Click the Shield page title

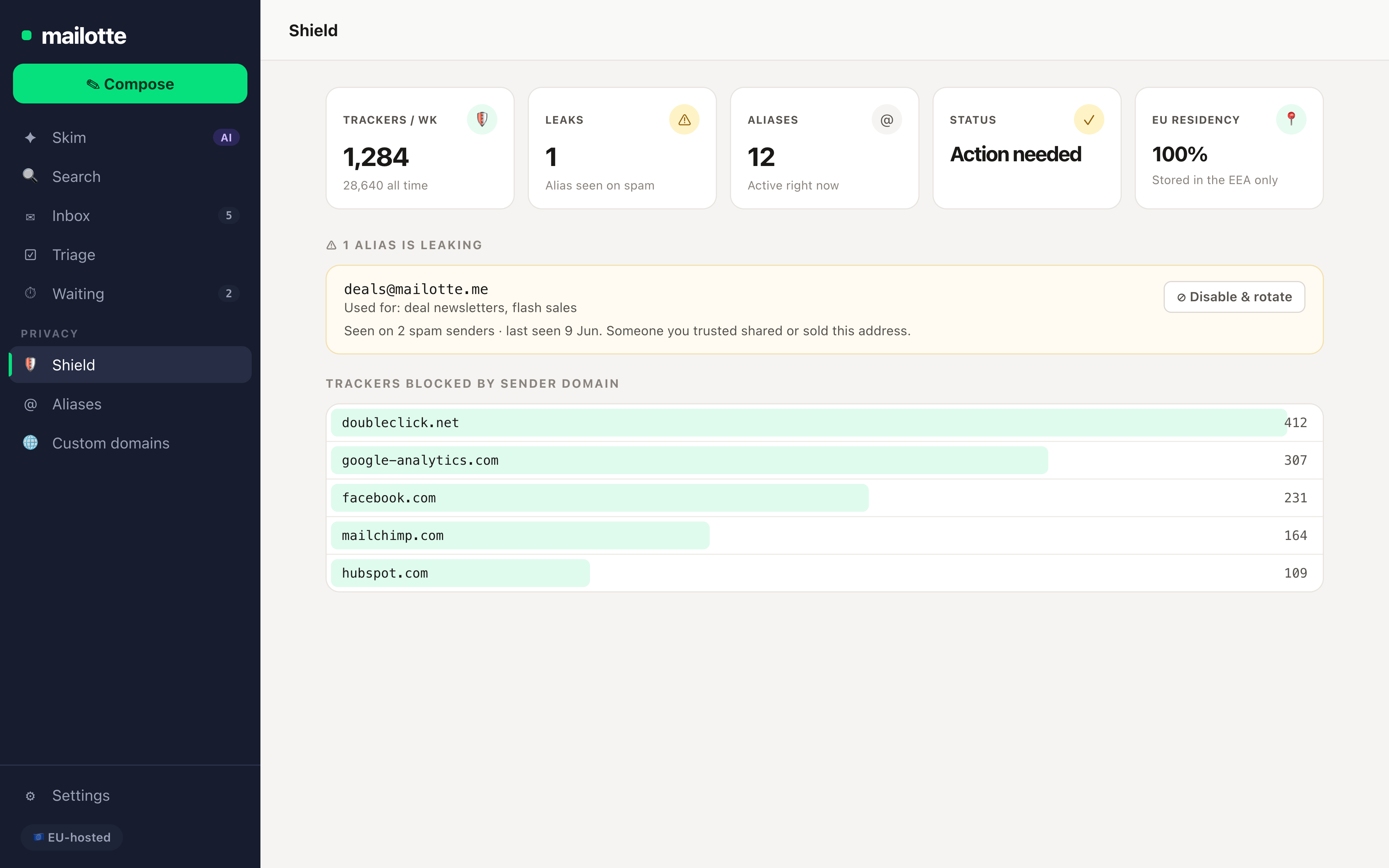tap(313, 30)
